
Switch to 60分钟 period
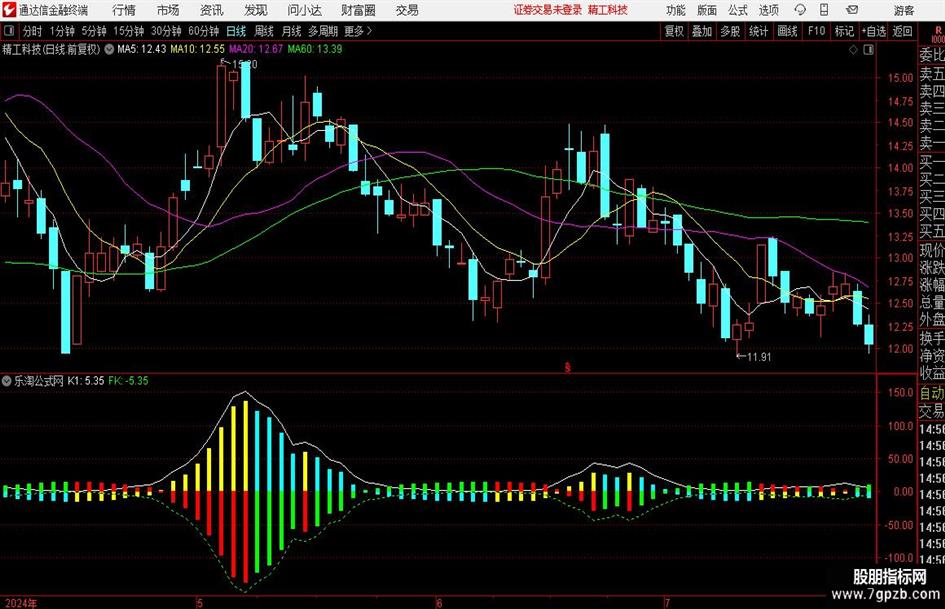[203, 31]
